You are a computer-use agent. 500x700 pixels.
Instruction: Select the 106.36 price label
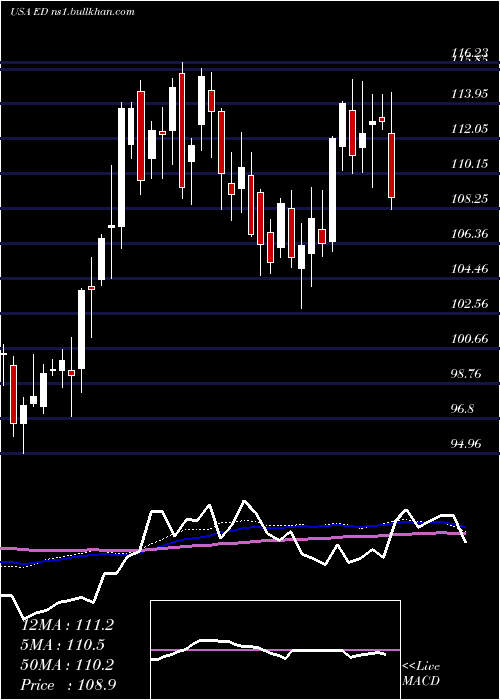pos(470,233)
